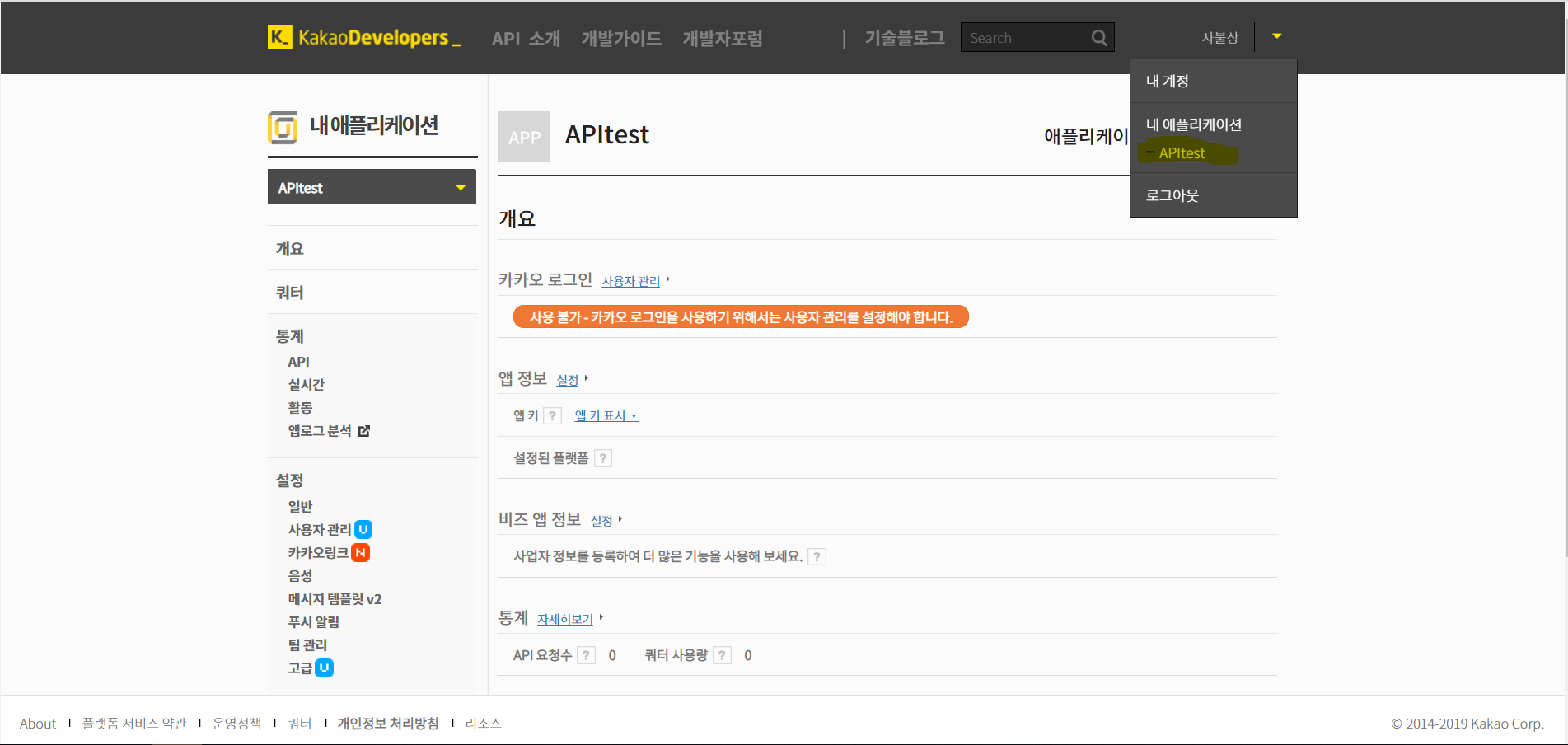This screenshot has width=1568, height=745.
Task: Open 개인정보 처리방침 footer link
Action: tap(388, 724)
